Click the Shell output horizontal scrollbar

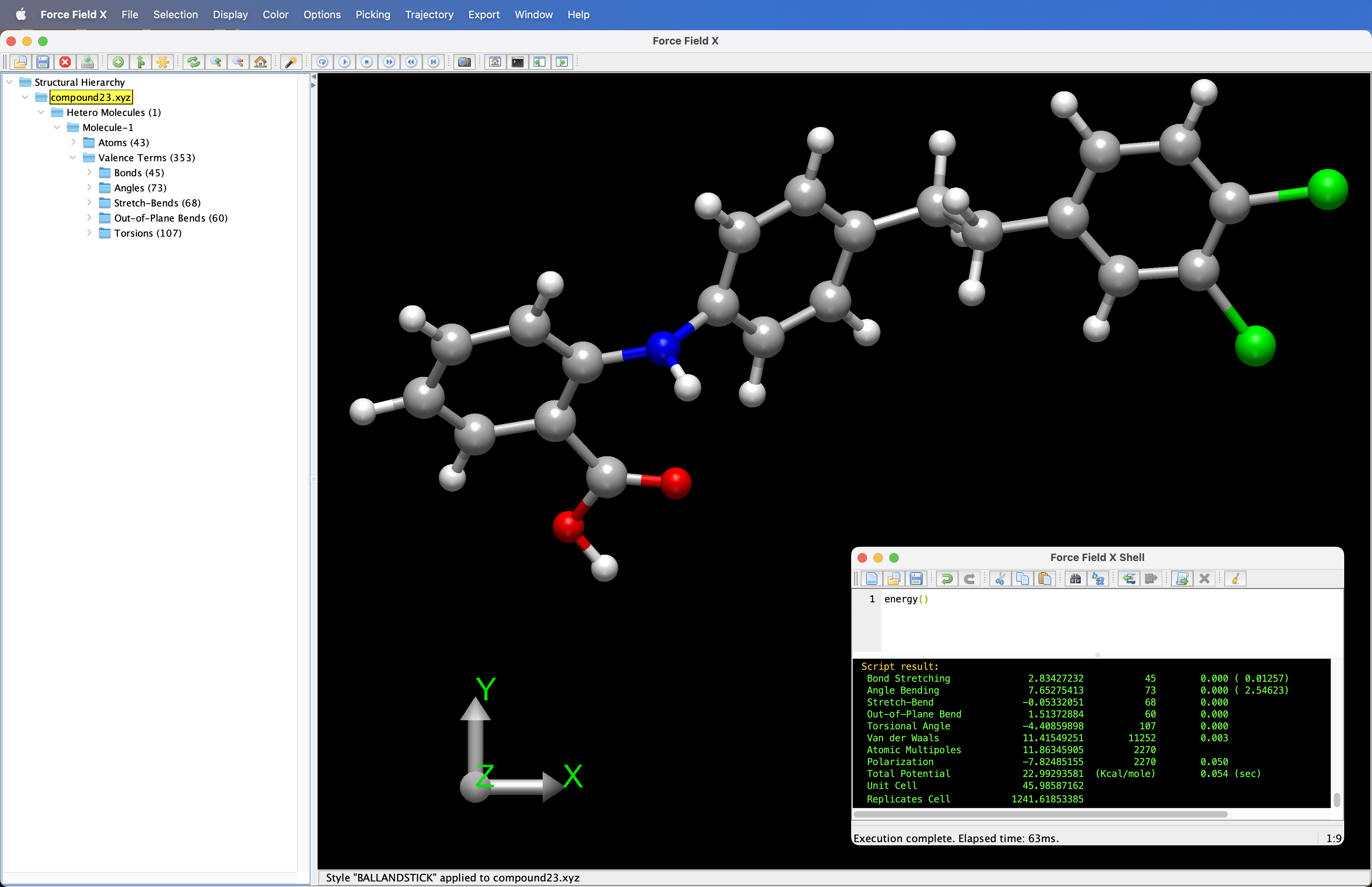coord(1040,814)
